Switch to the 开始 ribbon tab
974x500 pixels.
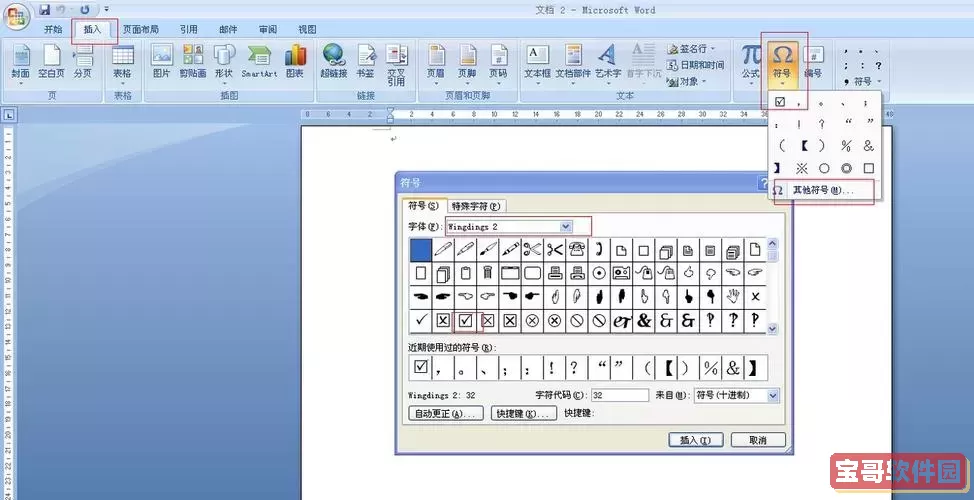[53, 29]
